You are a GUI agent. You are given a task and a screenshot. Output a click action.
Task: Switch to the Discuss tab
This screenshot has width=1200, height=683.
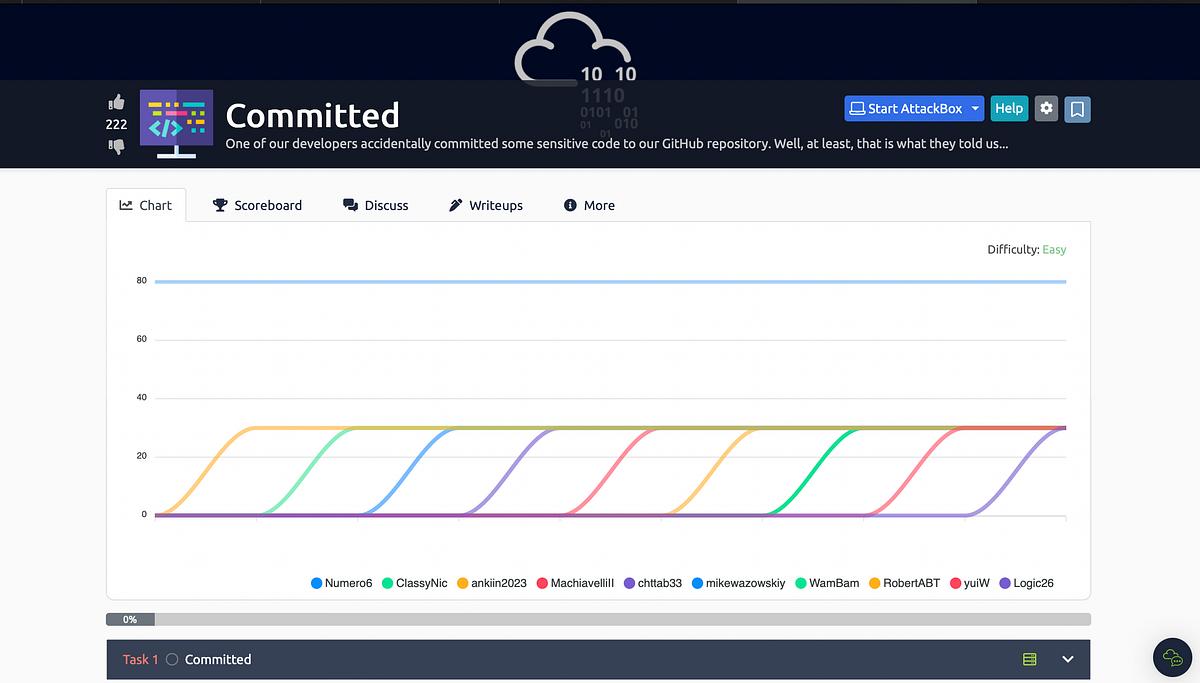(x=376, y=205)
